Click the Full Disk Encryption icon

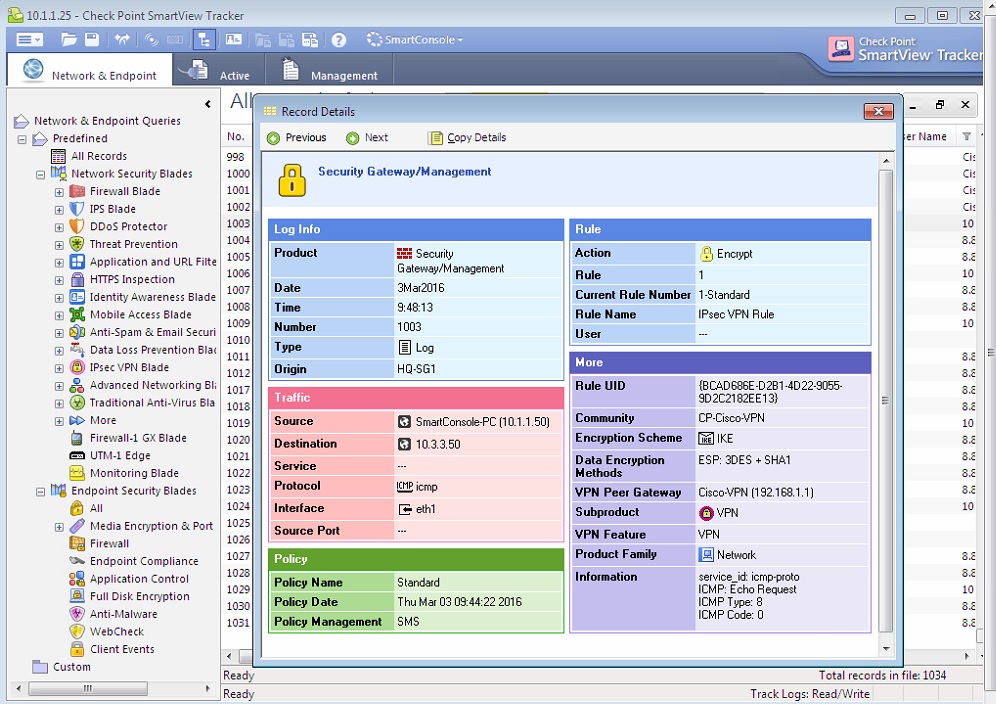pos(77,596)
